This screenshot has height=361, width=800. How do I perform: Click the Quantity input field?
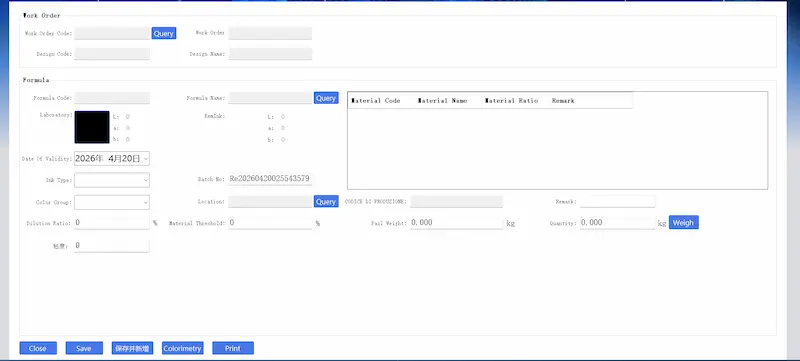click(617, 223)
